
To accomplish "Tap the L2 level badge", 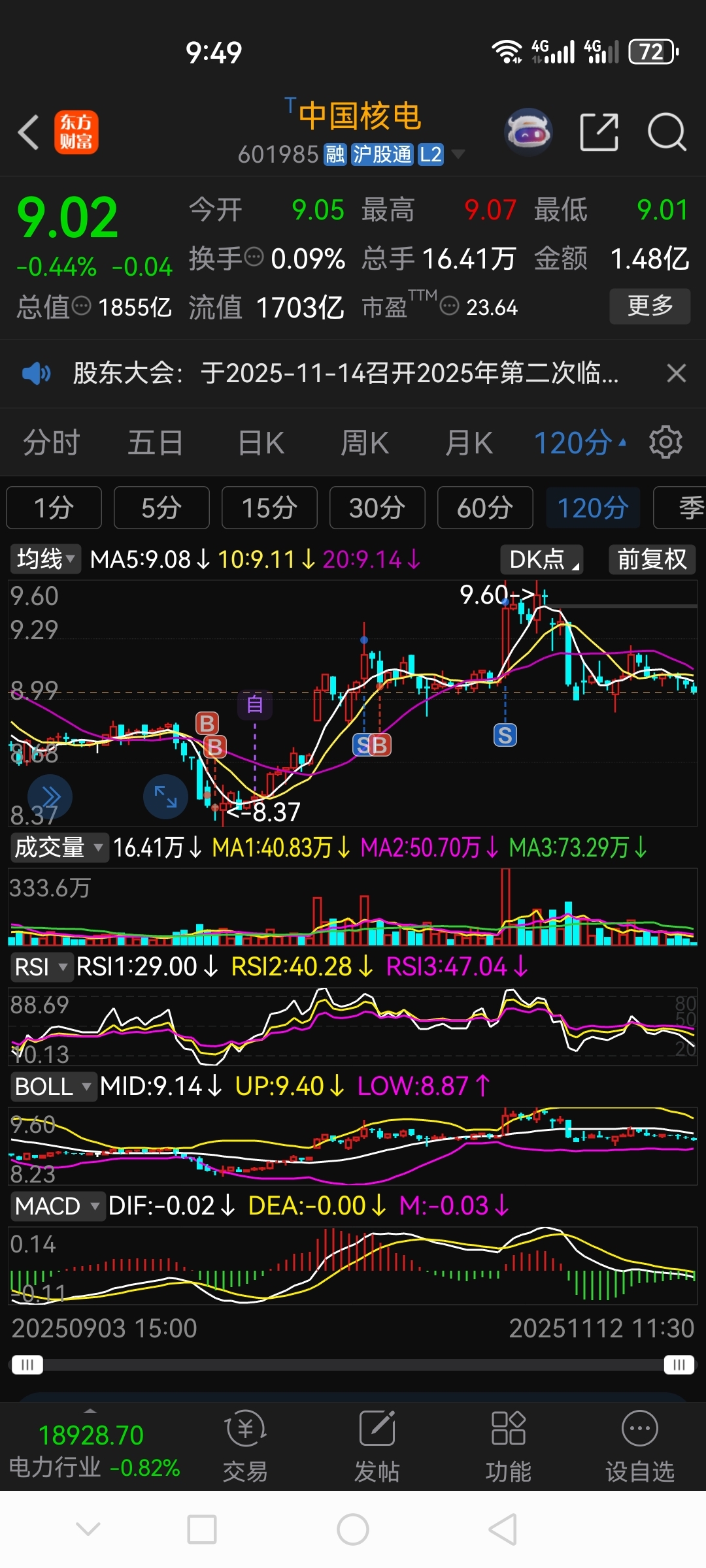I will click(x=430, y=155).
